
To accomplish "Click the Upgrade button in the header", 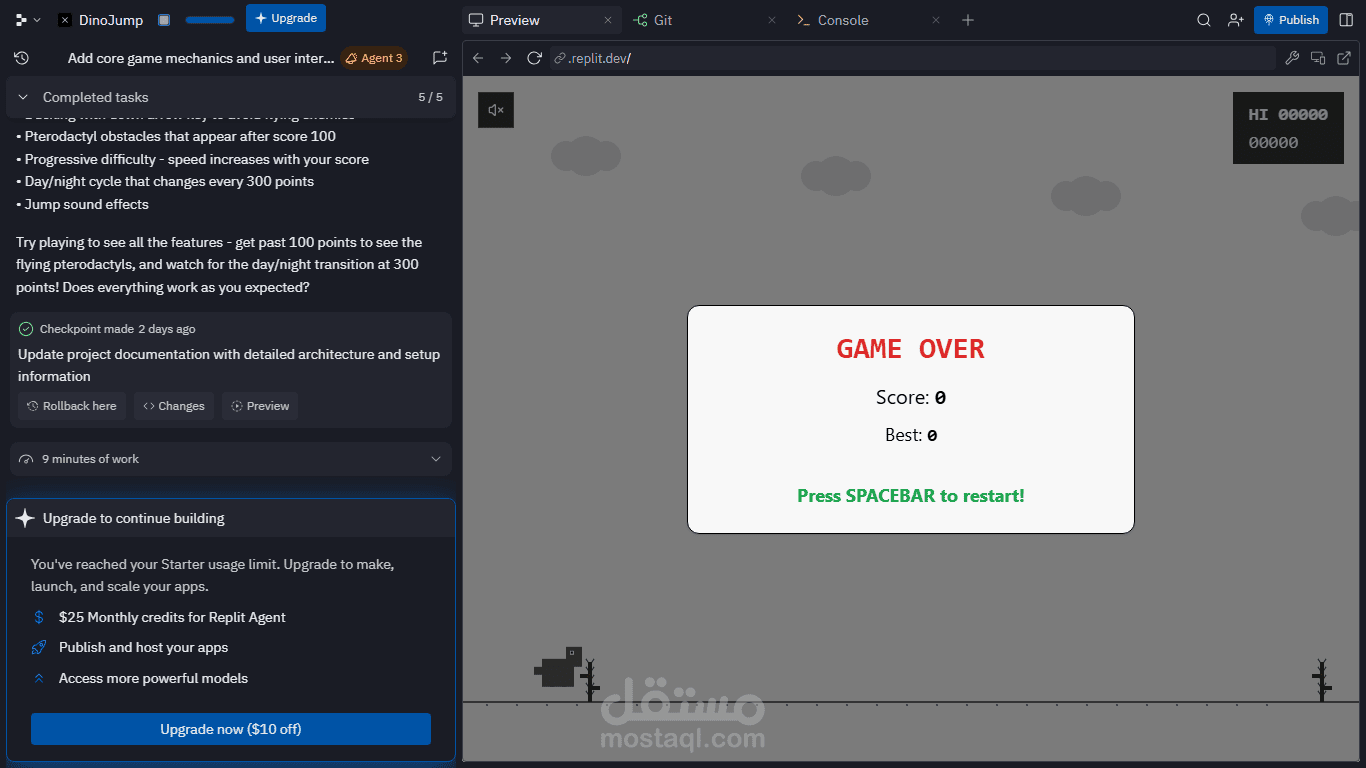I will click(x=286, y=18).
